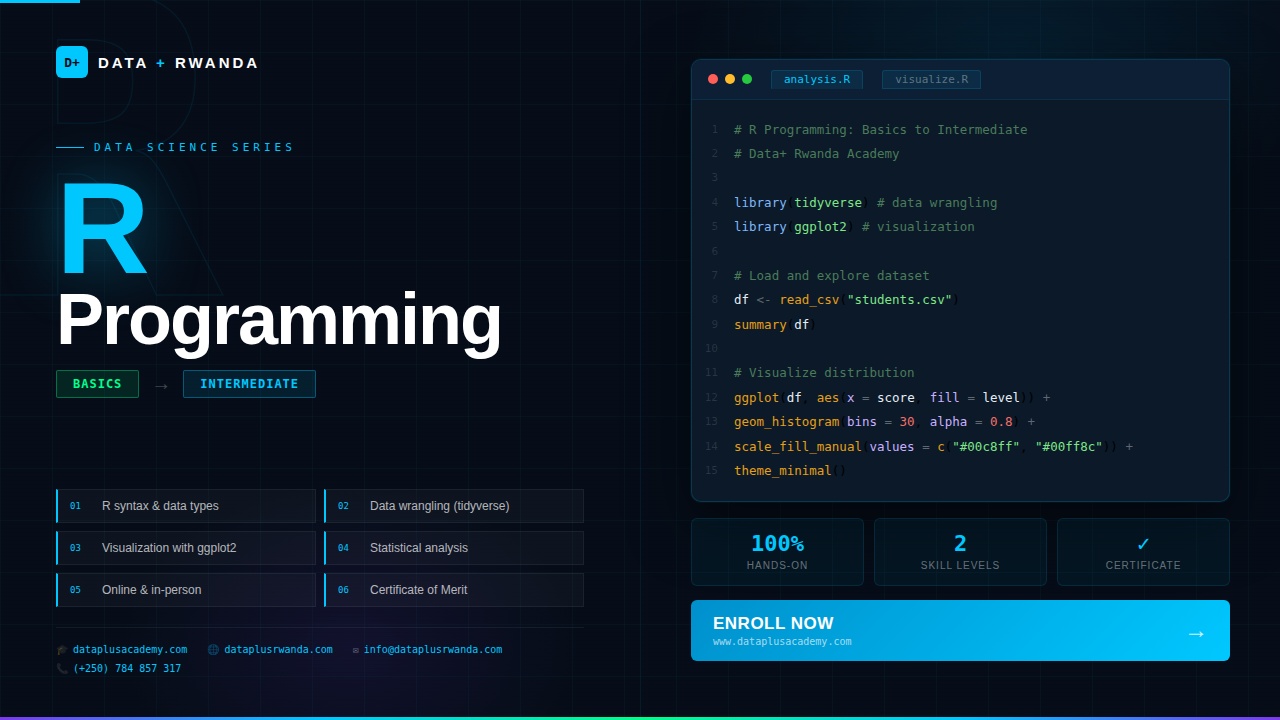
Task: Click the yellow dot in the code window
Action: click(x=730, y=79)
